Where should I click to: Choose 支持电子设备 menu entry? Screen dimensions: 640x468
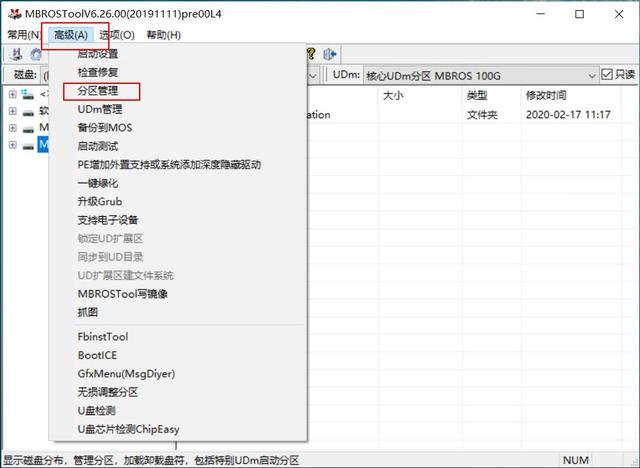click(108, 220)
